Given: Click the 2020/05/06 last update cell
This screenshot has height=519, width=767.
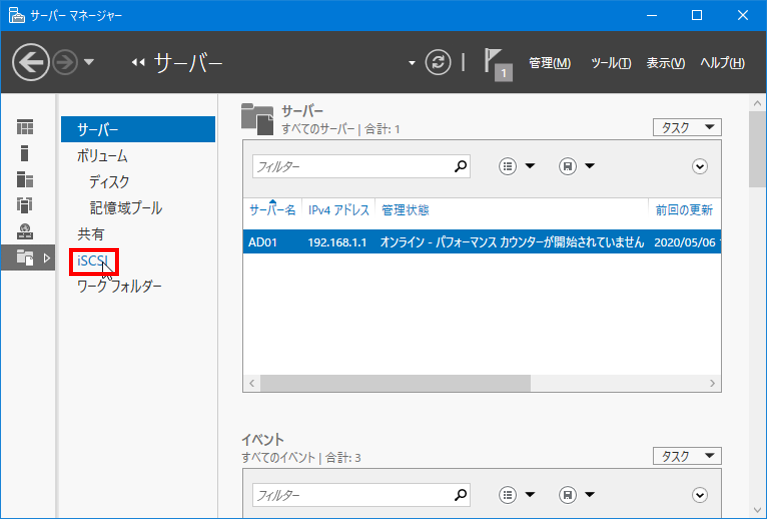Looking at the screenshot, I should pyautogui.click(x=687, y=242).
